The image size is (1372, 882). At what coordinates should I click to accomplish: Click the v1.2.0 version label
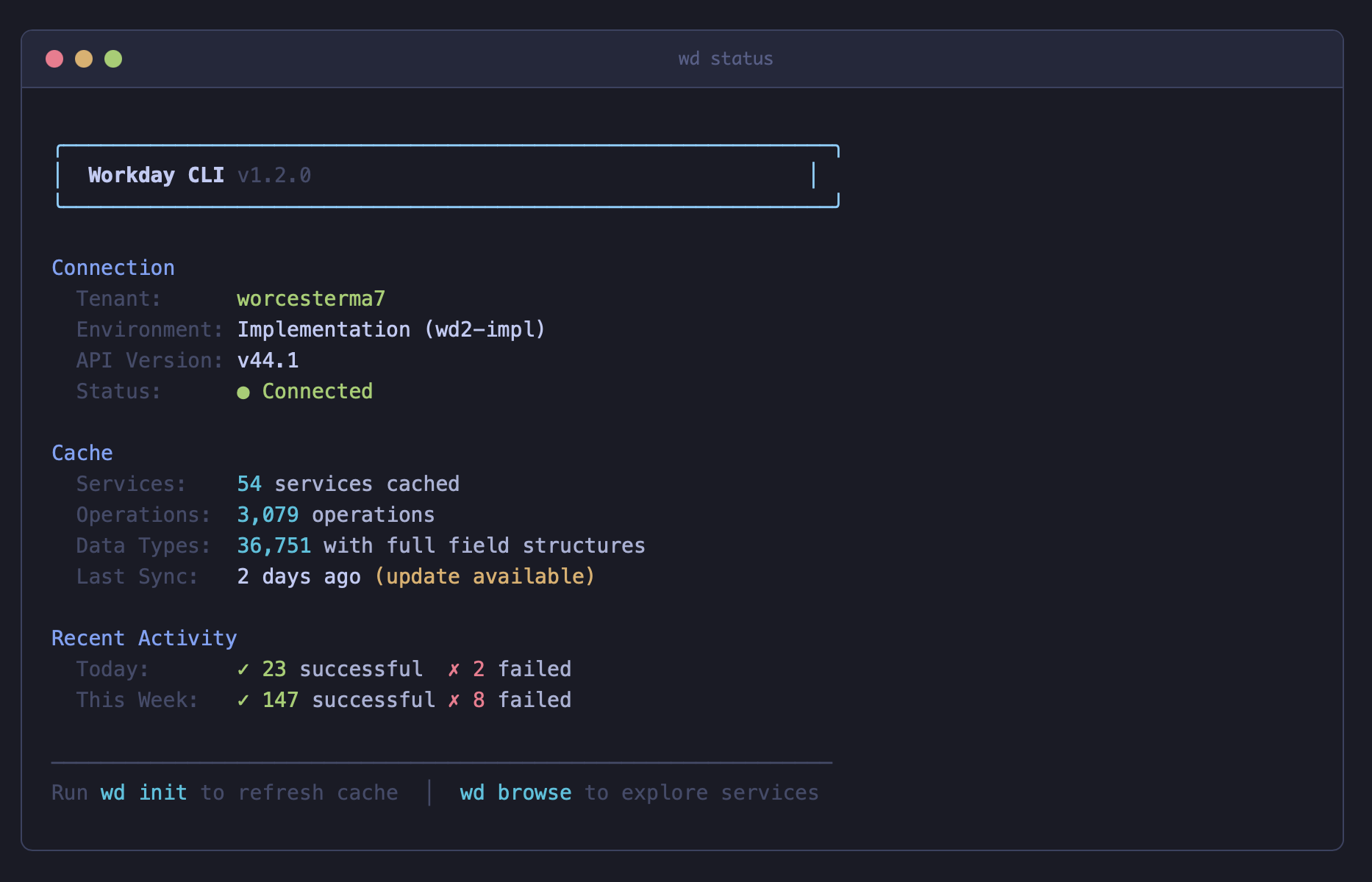tap(275, 175)
